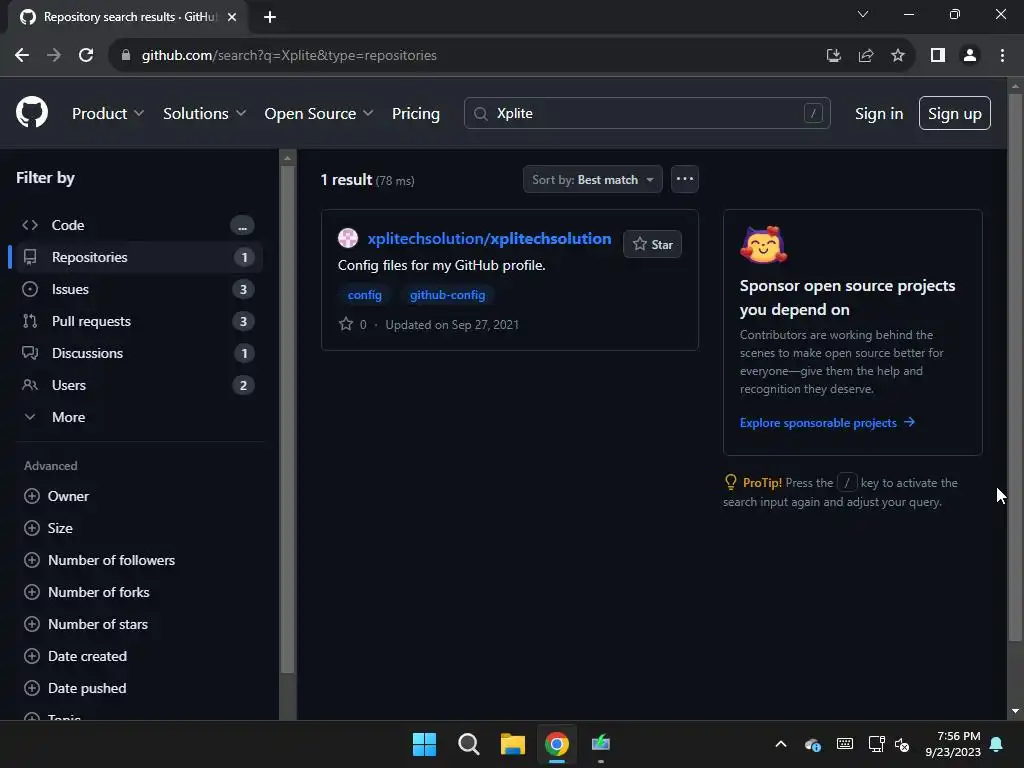Click the '1 result' heading text

click(346, 180)
